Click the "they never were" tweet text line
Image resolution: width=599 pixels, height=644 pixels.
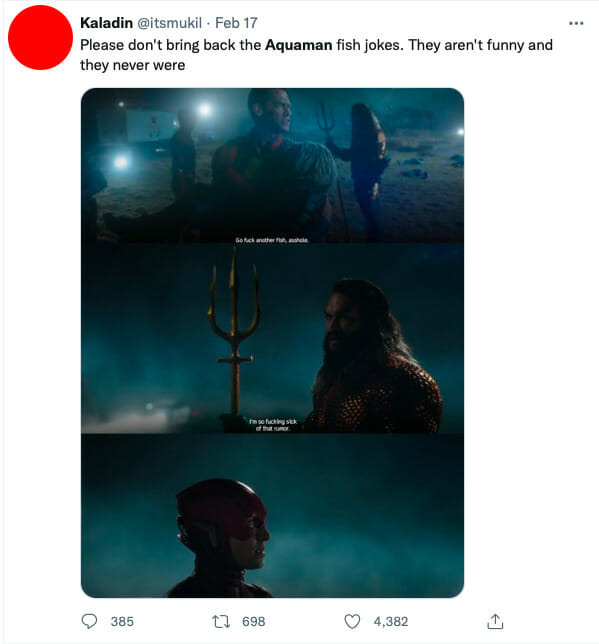132,65
